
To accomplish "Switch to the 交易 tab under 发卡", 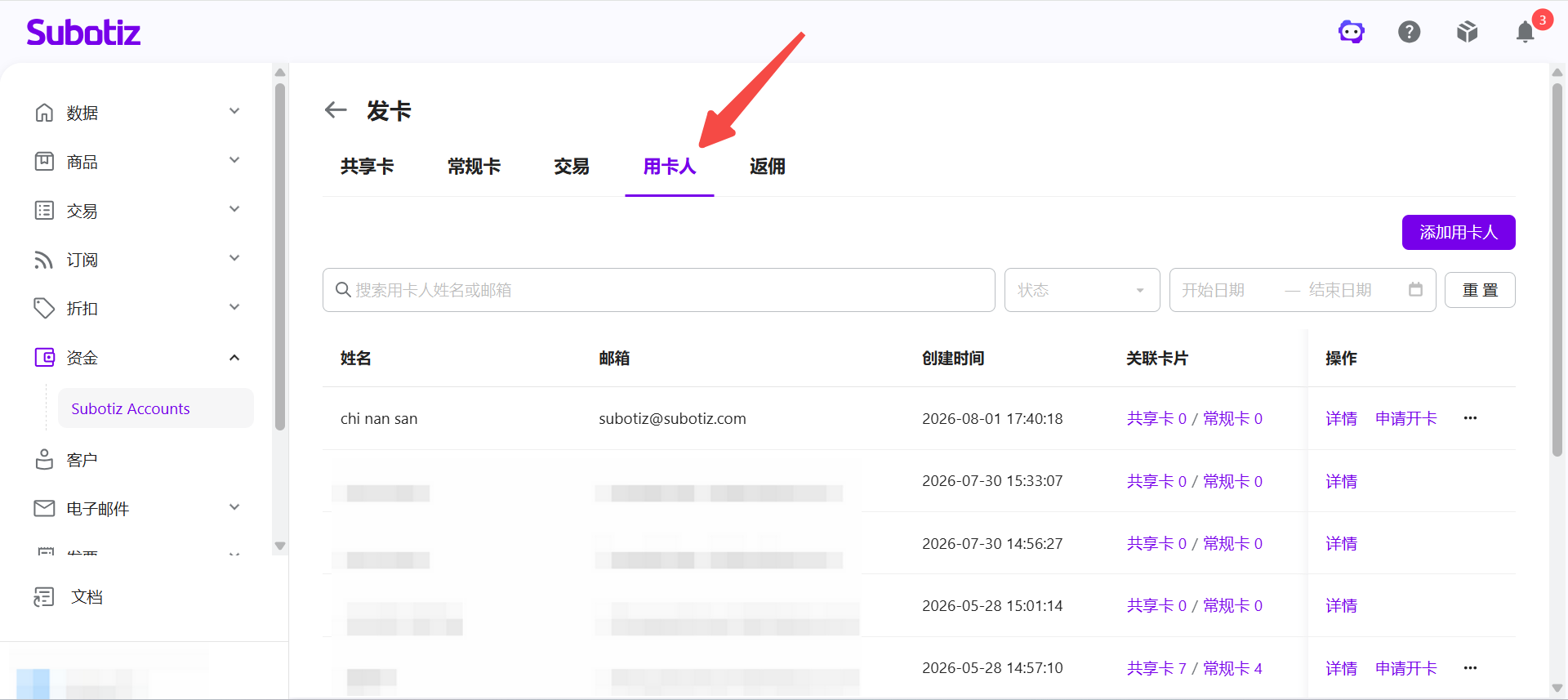I will tap(572, 167).
